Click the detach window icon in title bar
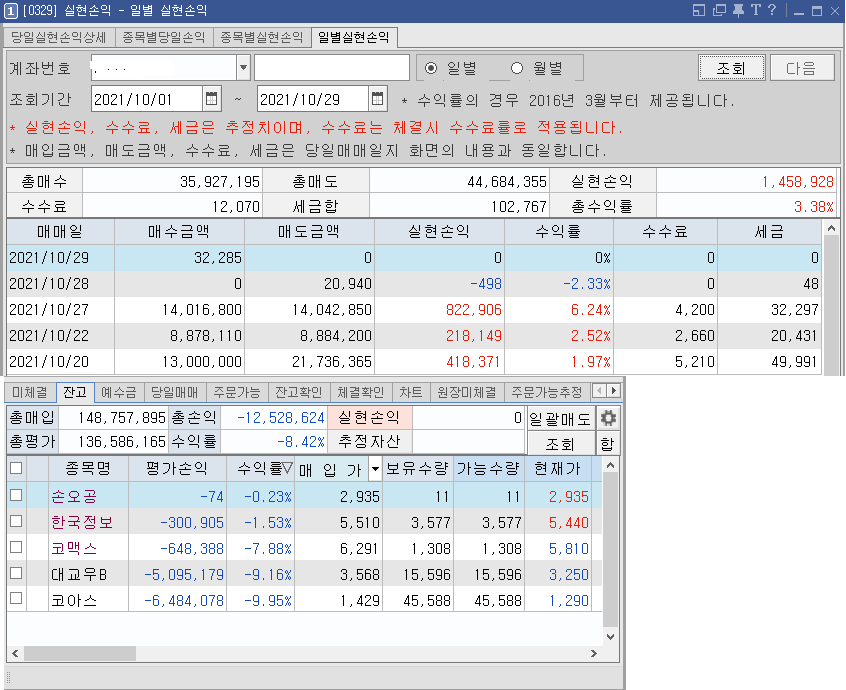The width and height of the screenshot is (846, 690). pyautogui.click(x=719, y=10)
